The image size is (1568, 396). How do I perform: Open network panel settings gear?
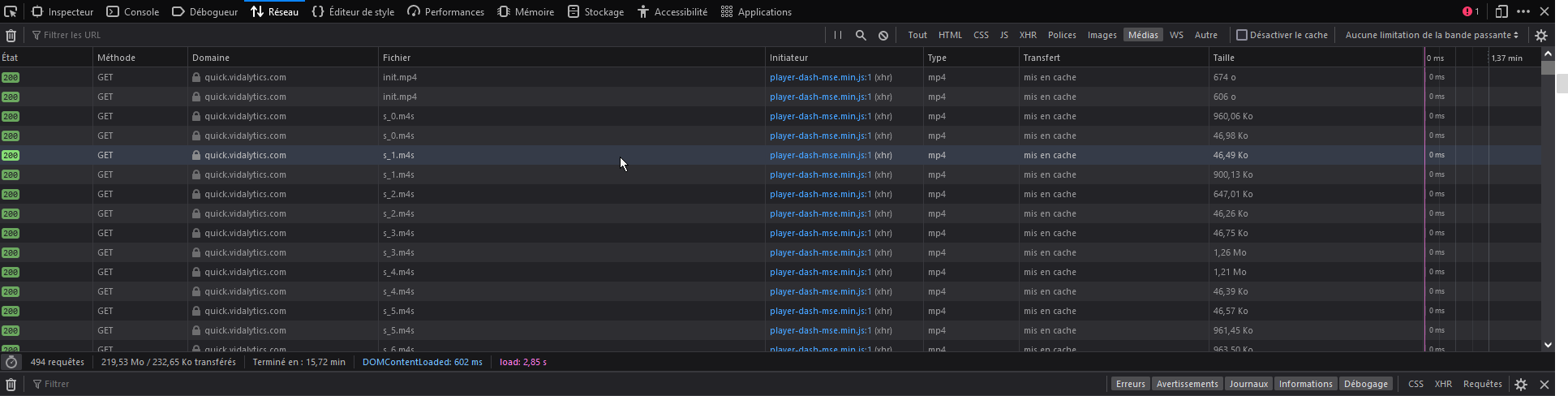pos(1541,35)
